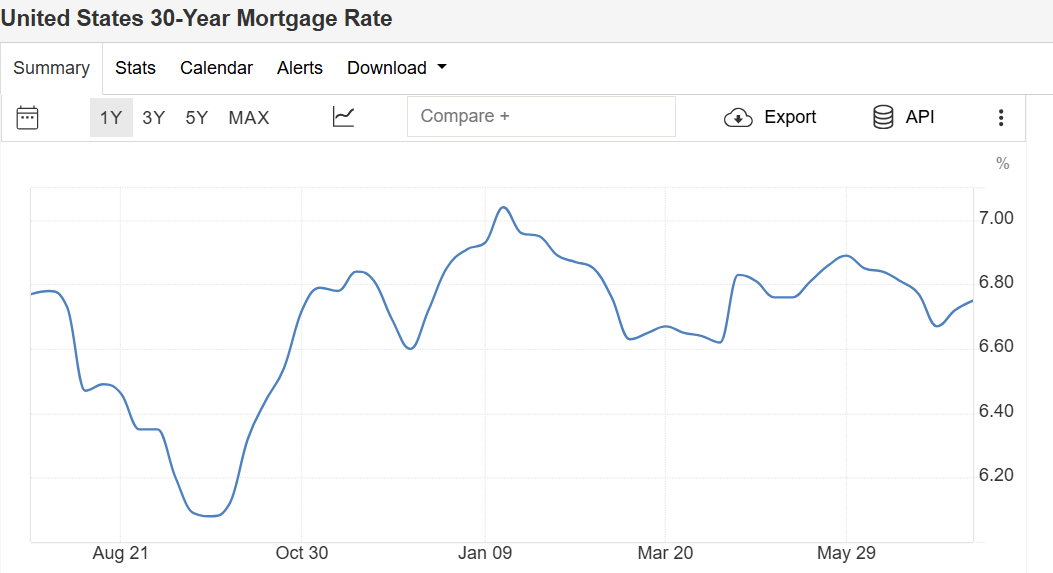This screenshot has height=573, width=1053.
Task: Click the API text link
Action: click(x=920, y=117)
